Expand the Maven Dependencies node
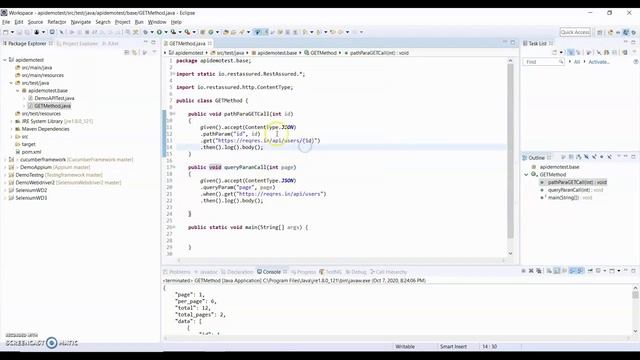Image resolution: width=640 pixels, height=360 pixels. (x=11, y=129)
